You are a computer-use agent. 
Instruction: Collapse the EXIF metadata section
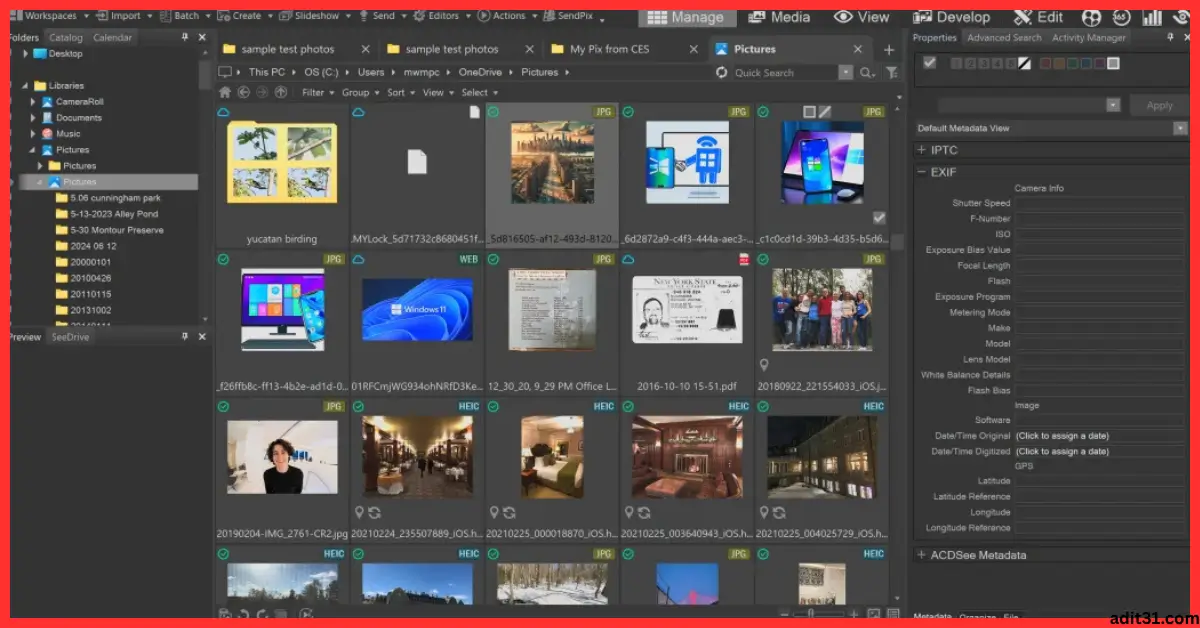click(922, 172)
